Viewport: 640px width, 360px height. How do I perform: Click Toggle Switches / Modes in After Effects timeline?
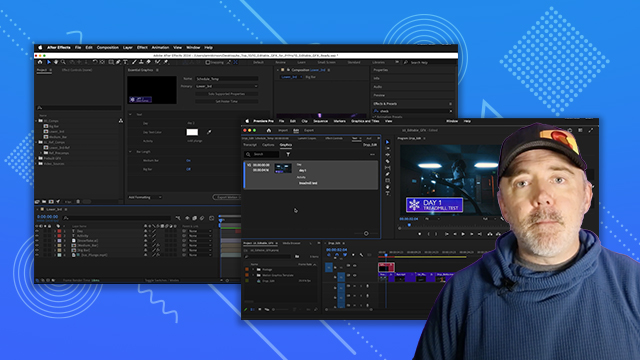(162, 280)
